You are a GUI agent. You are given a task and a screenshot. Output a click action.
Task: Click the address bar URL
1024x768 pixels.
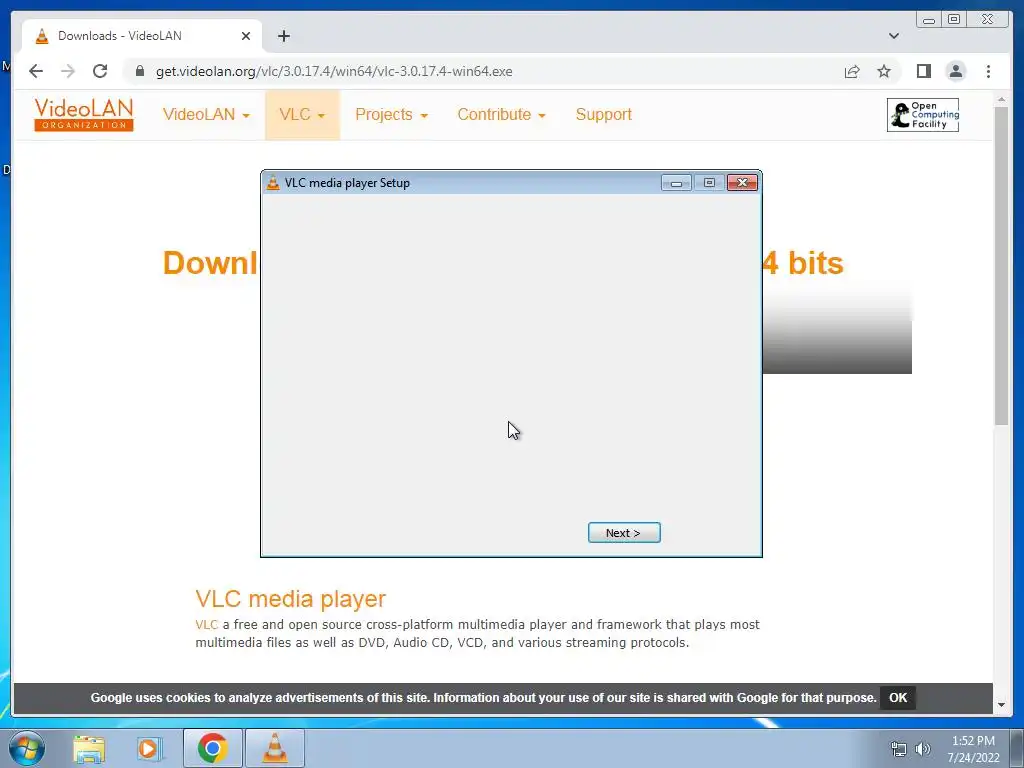tap(334, 71)
